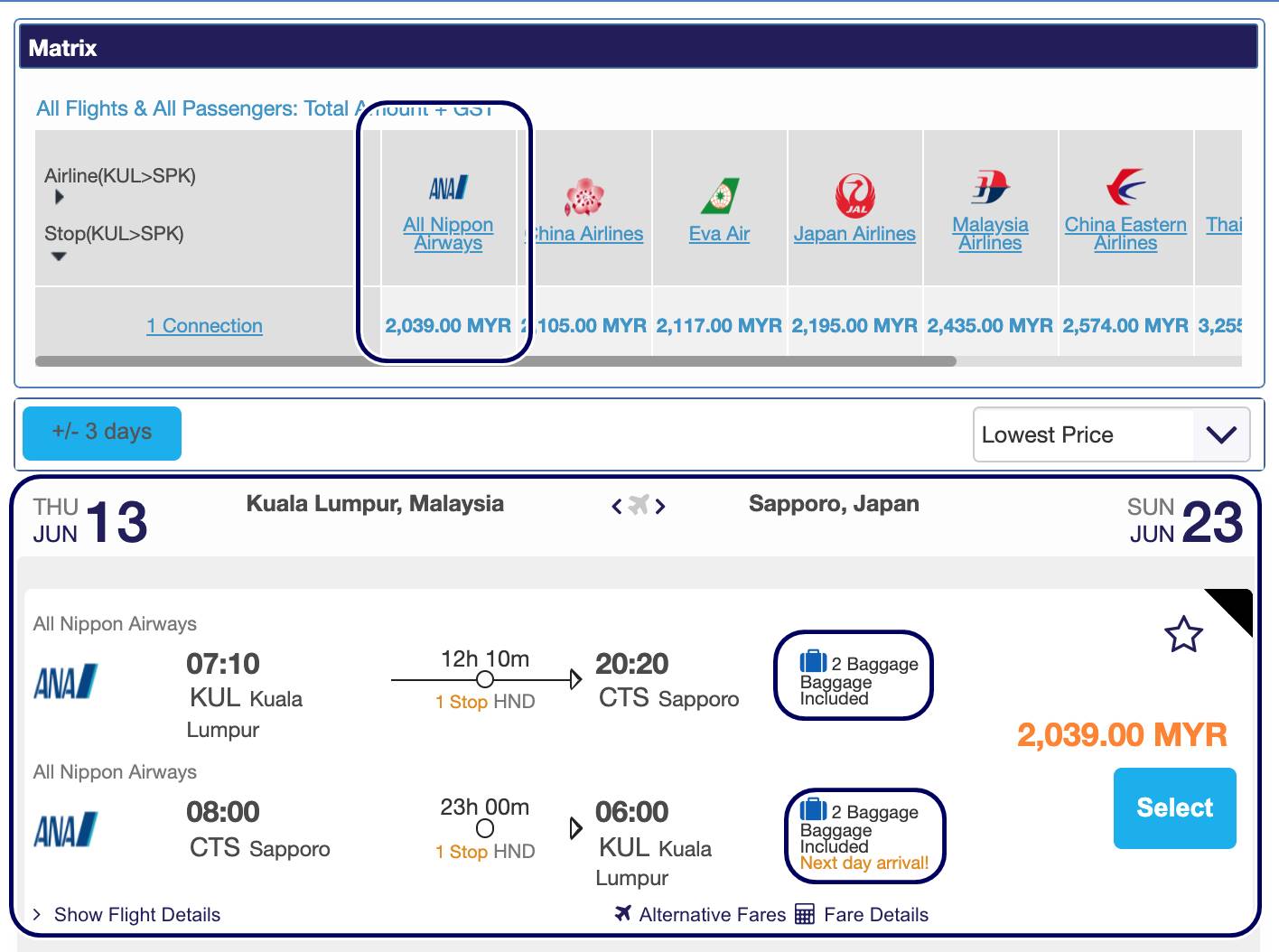Select the 2,574.00 MYR China Eastern fare
Screen dimensions: 1279x952
[x=1125, y=325]
